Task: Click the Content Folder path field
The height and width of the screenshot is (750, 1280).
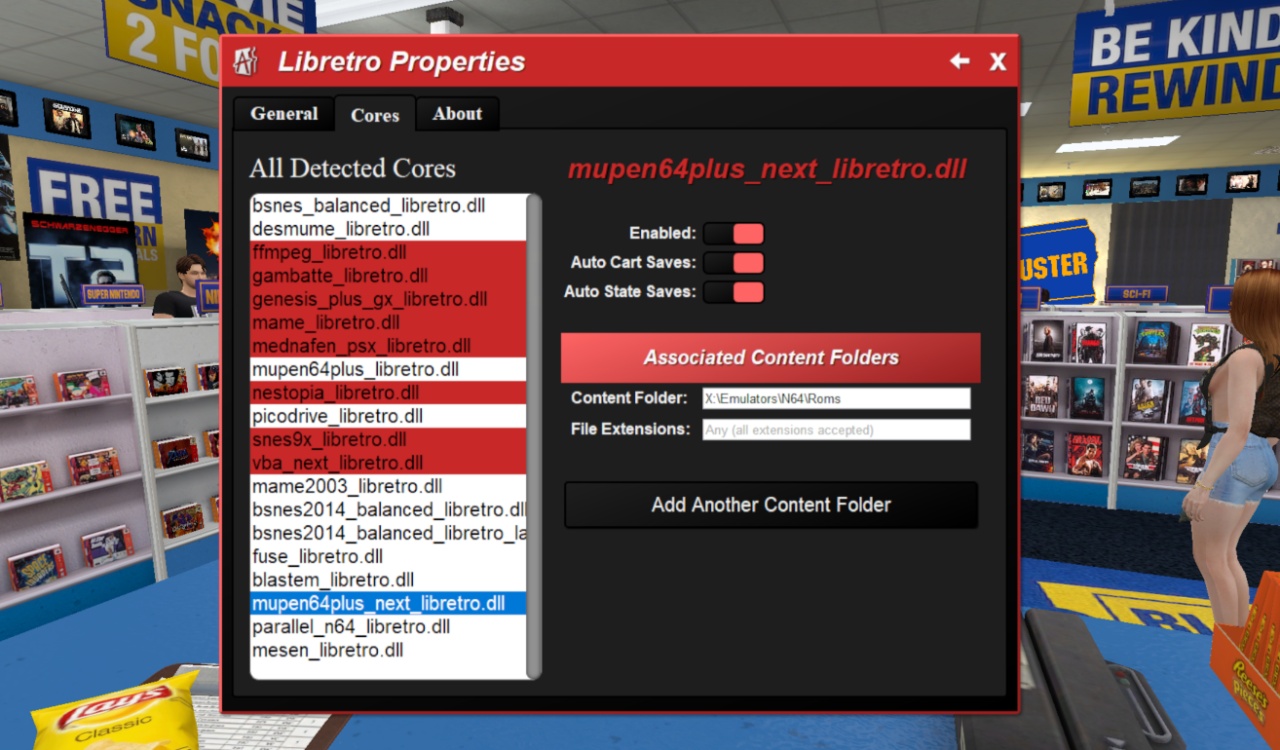Action: tap(835, 397)
